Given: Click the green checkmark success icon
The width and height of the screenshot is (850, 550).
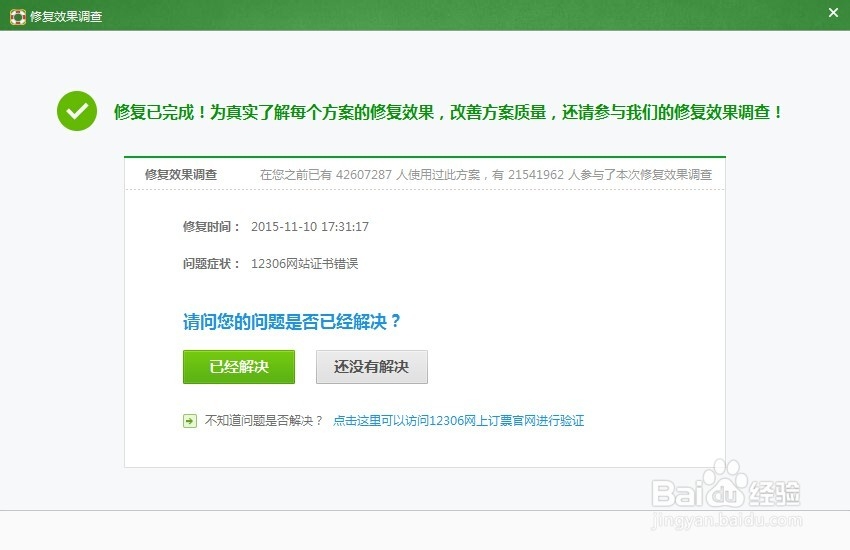Looking at the screenshot, I should (77, 111).
